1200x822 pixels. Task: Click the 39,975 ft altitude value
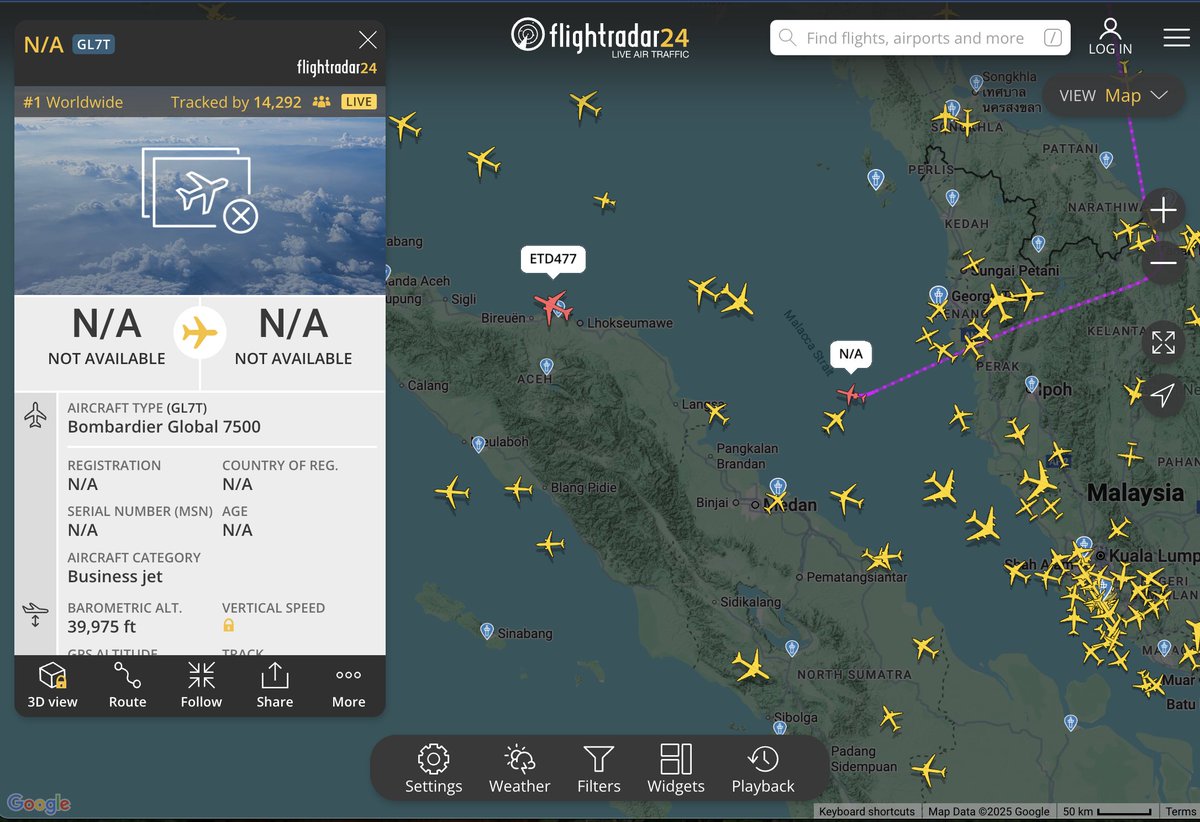point(102,627)
